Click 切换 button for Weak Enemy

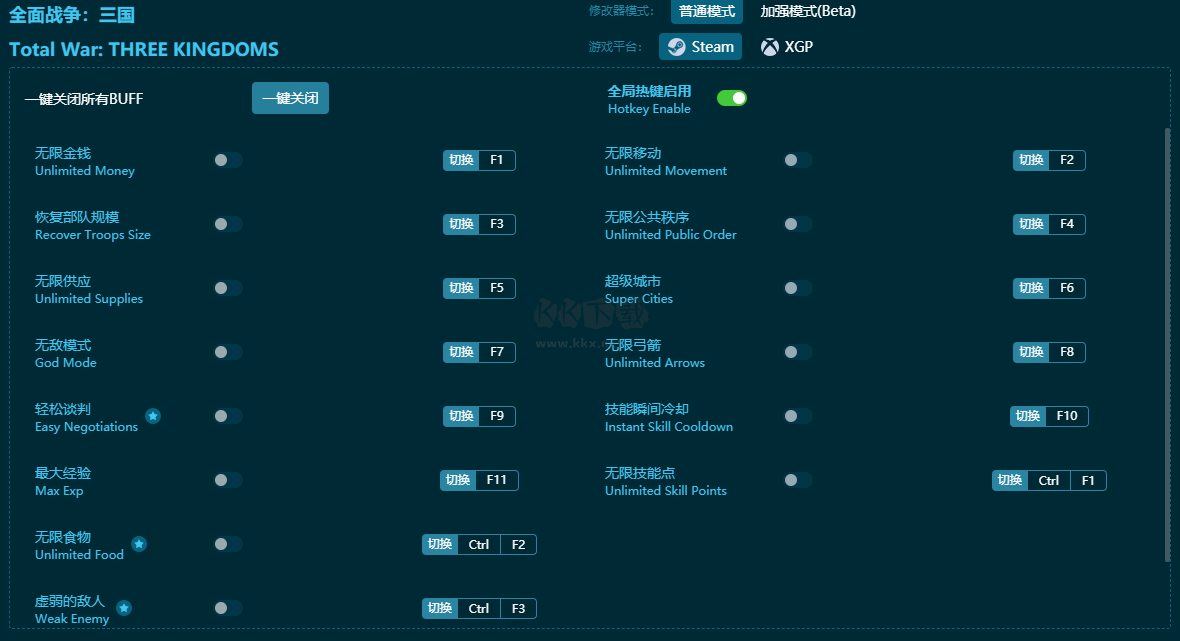tap(439, 608)
